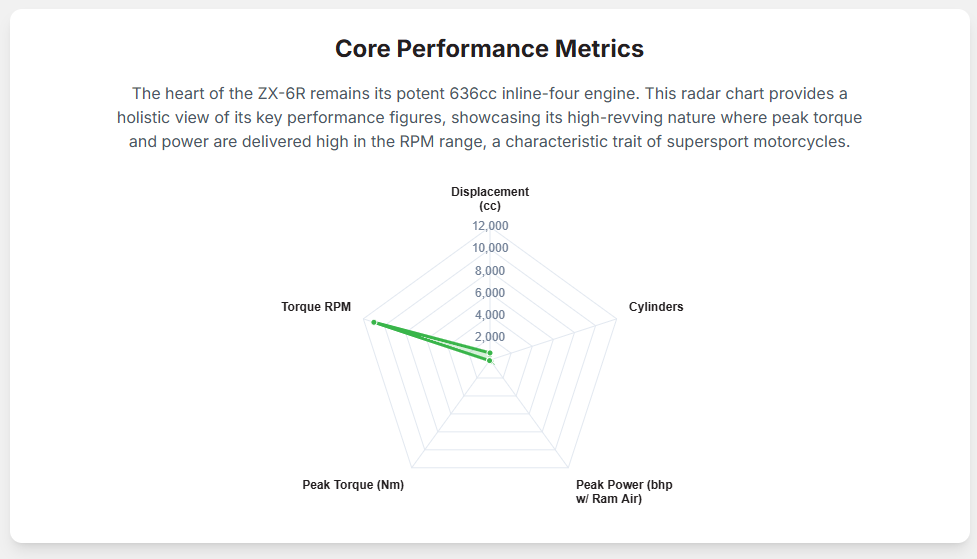Click the Peak Power axis label

624,492
